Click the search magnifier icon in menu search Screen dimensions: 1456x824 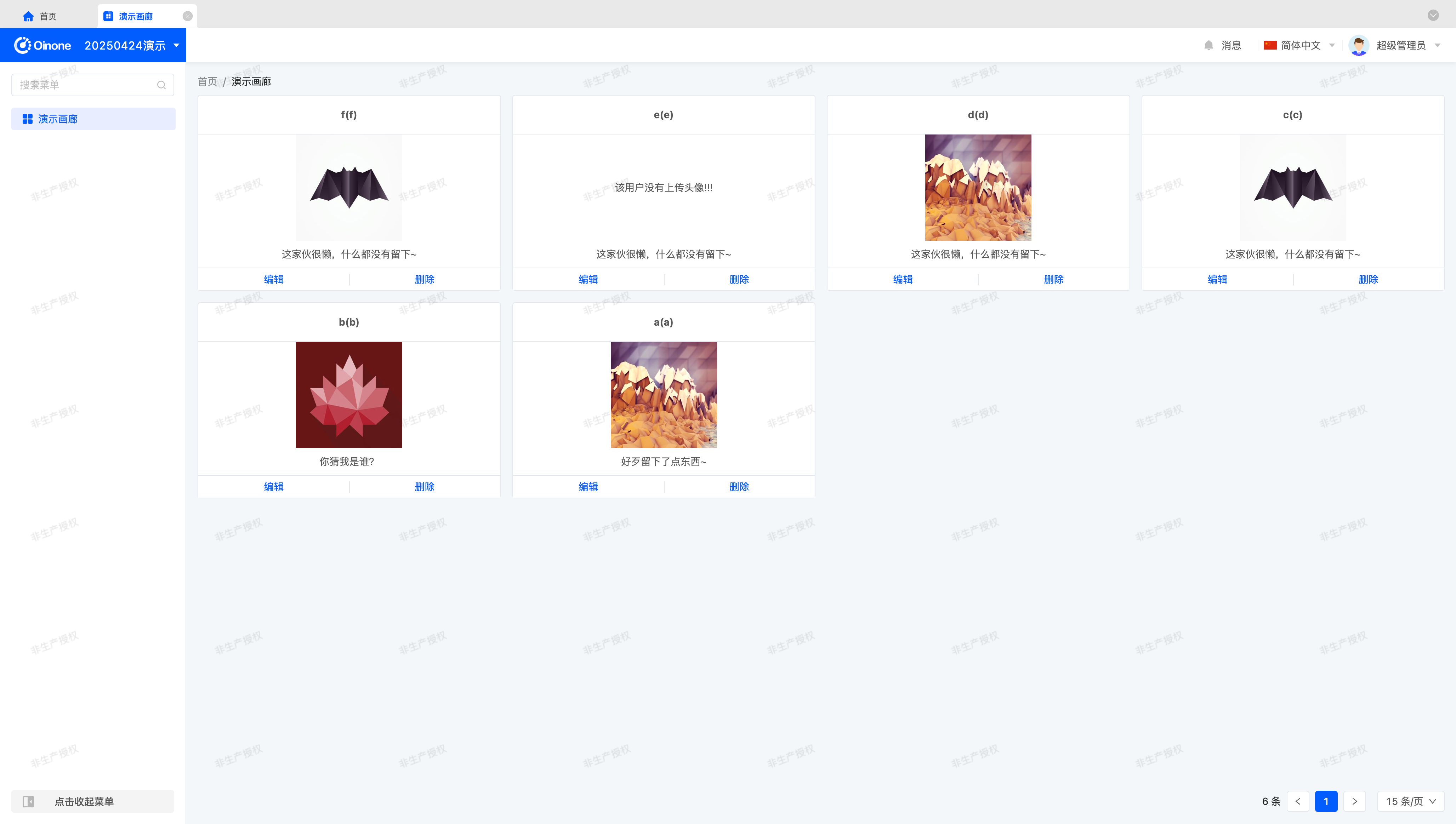point(161,85)
